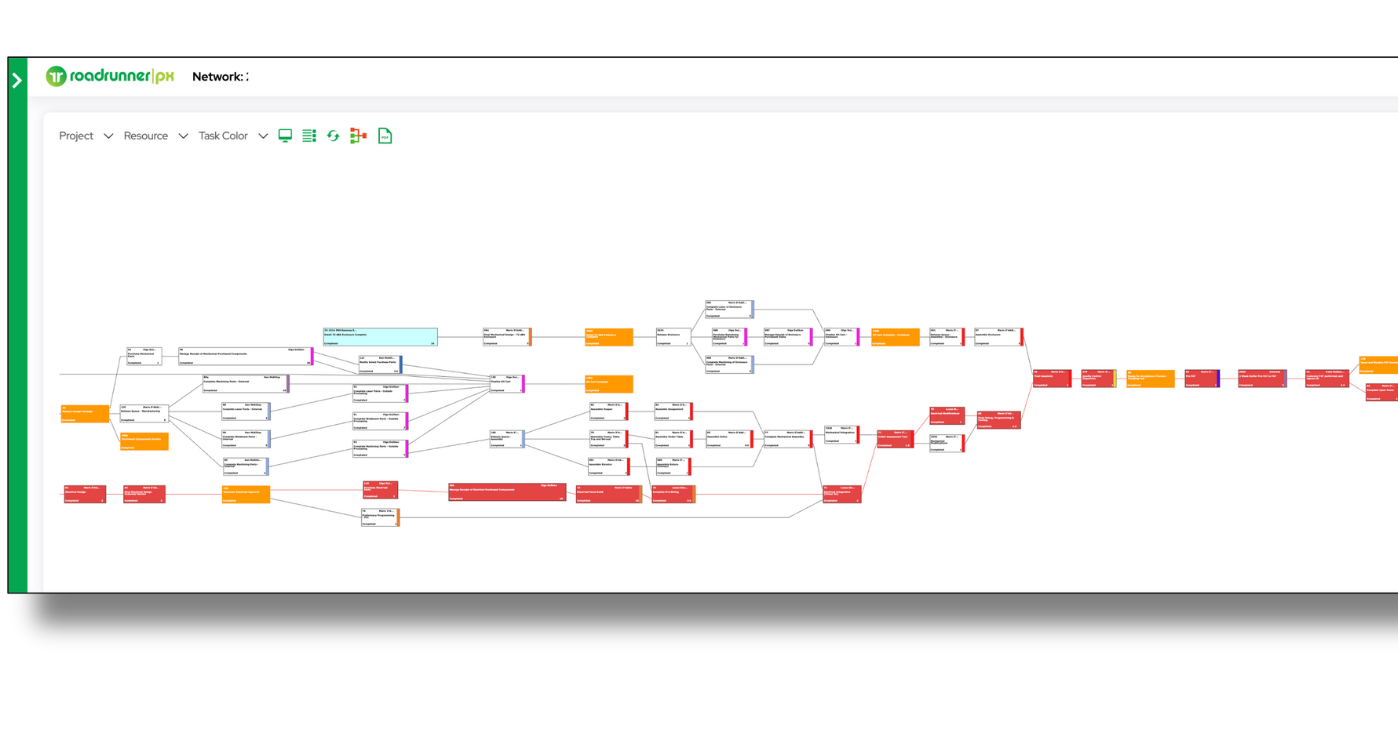
Task: Click the monitor display icon
Action: pos(285,136)
